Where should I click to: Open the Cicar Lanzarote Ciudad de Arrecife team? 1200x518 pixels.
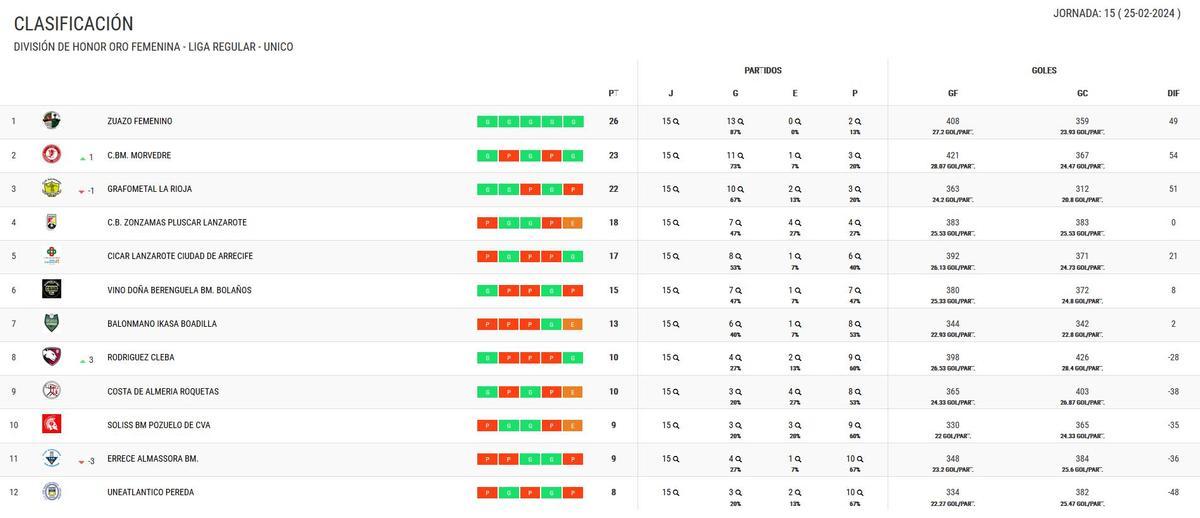coord(180,256)
